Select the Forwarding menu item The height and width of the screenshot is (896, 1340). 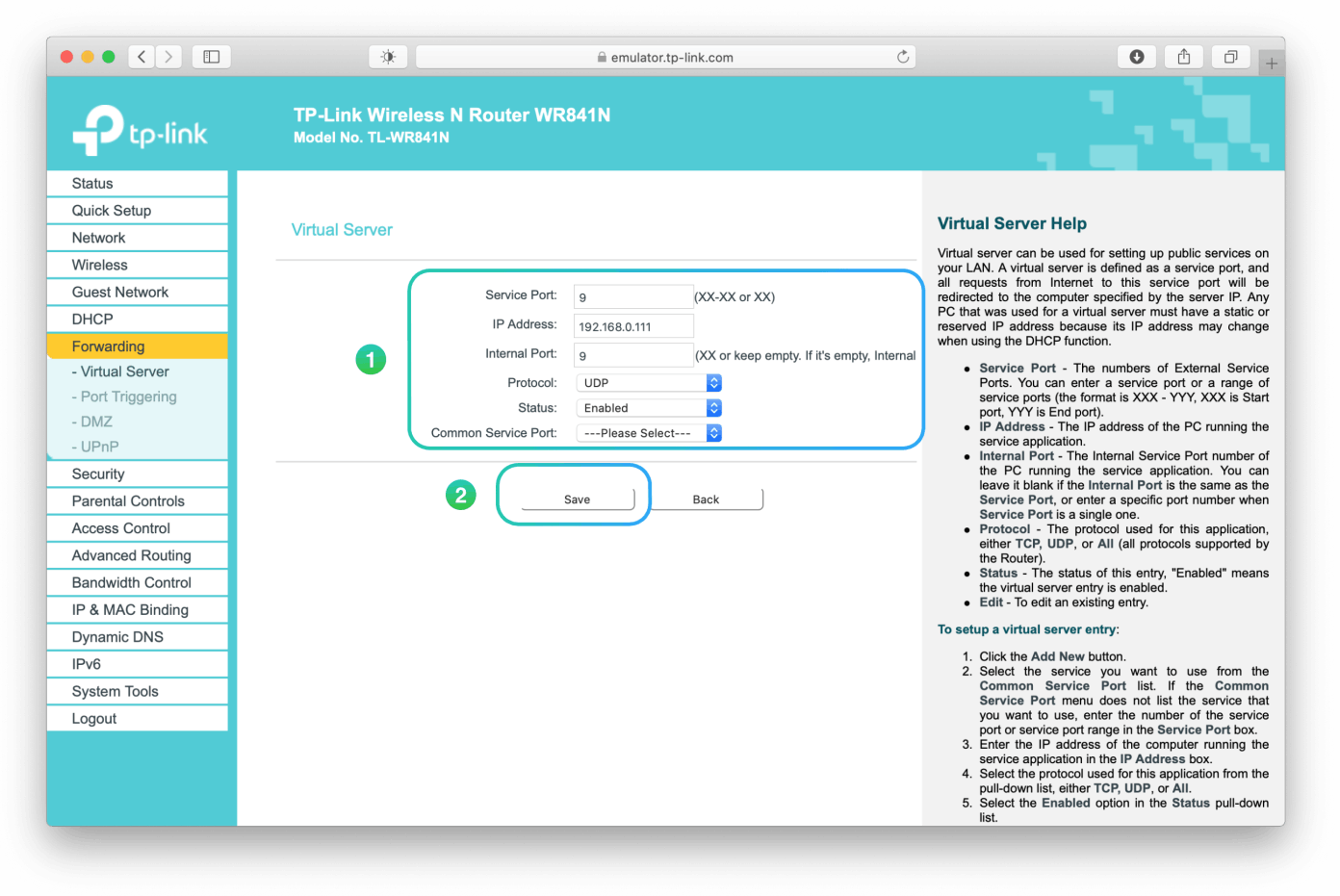coord(137,346)
